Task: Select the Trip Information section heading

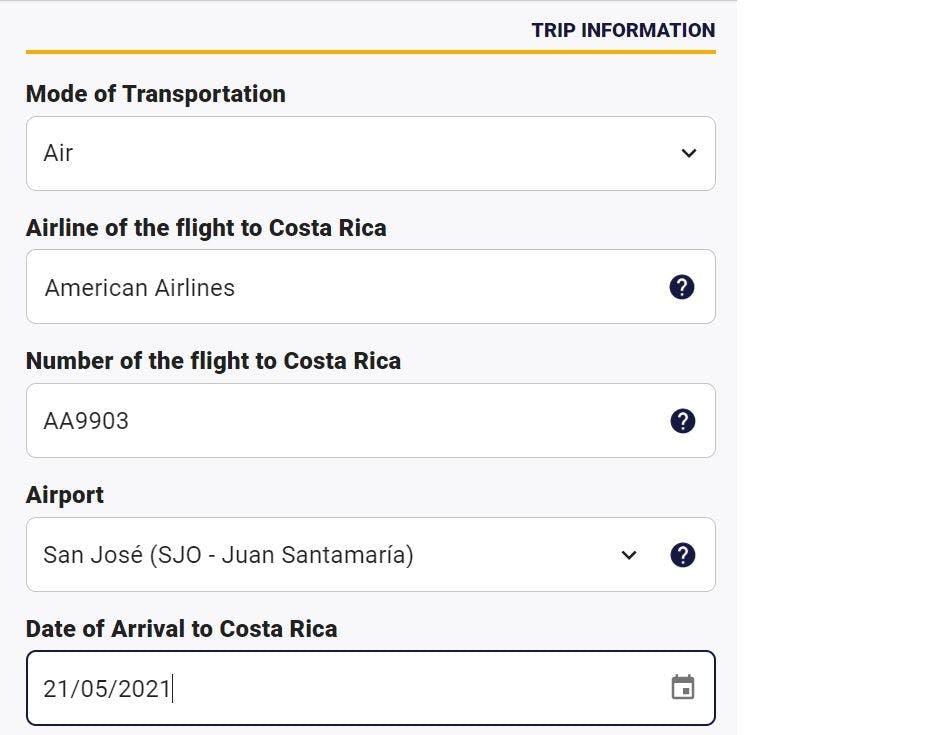Action: (x=623, y=30)
